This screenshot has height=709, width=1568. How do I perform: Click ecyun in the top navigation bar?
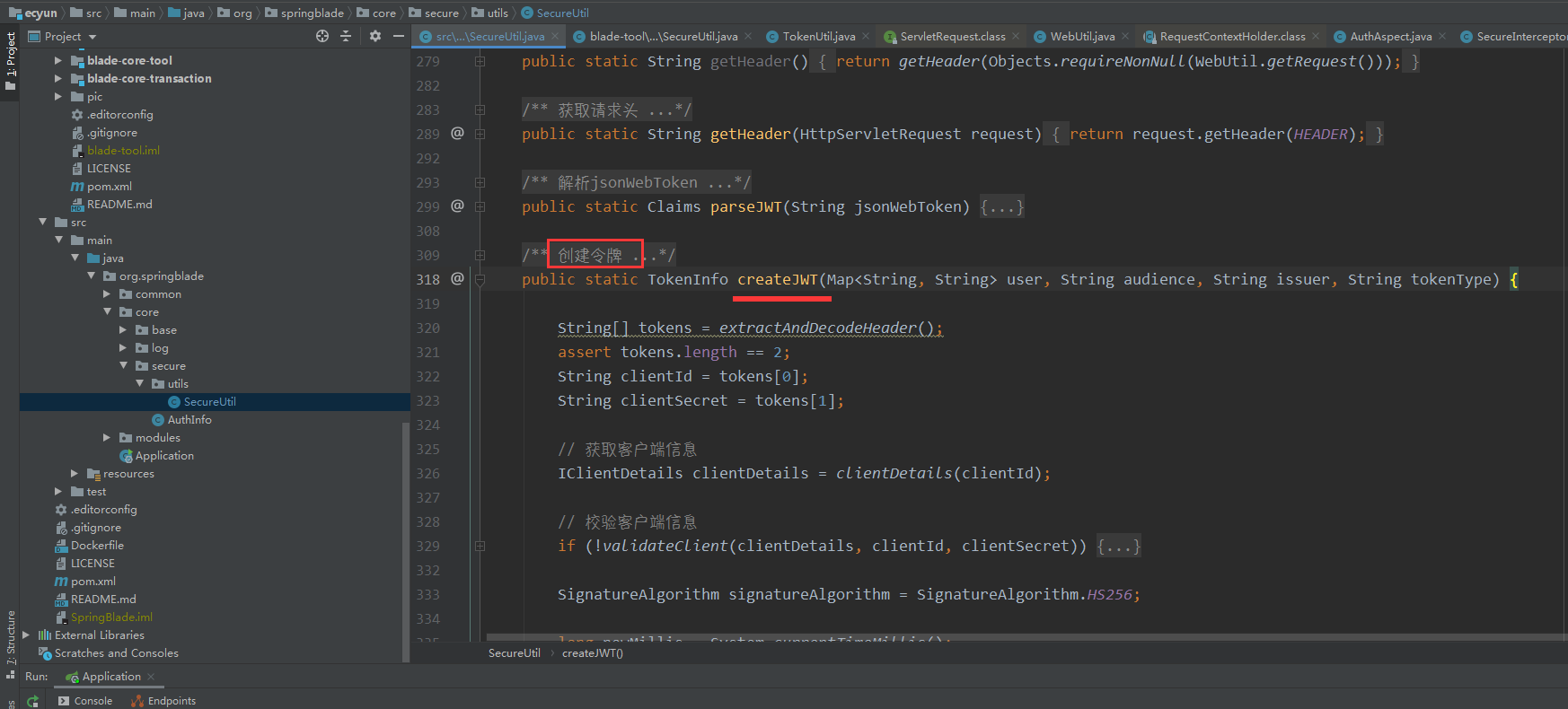33,13
